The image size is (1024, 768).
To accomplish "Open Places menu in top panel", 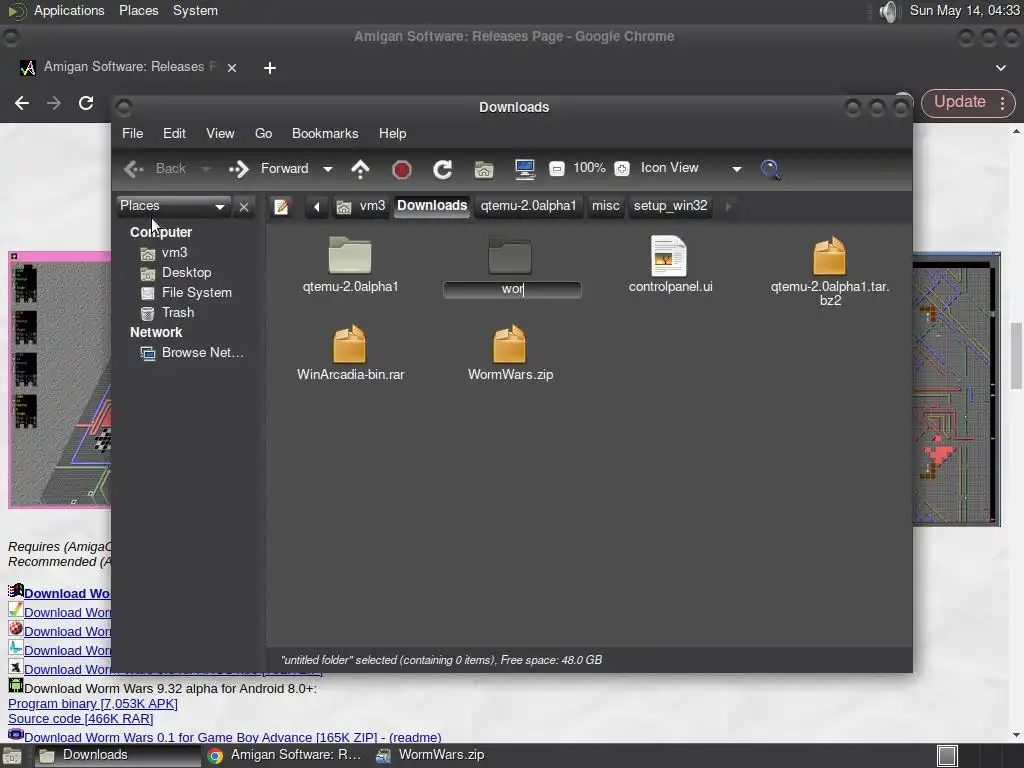I will pos(138,10).
